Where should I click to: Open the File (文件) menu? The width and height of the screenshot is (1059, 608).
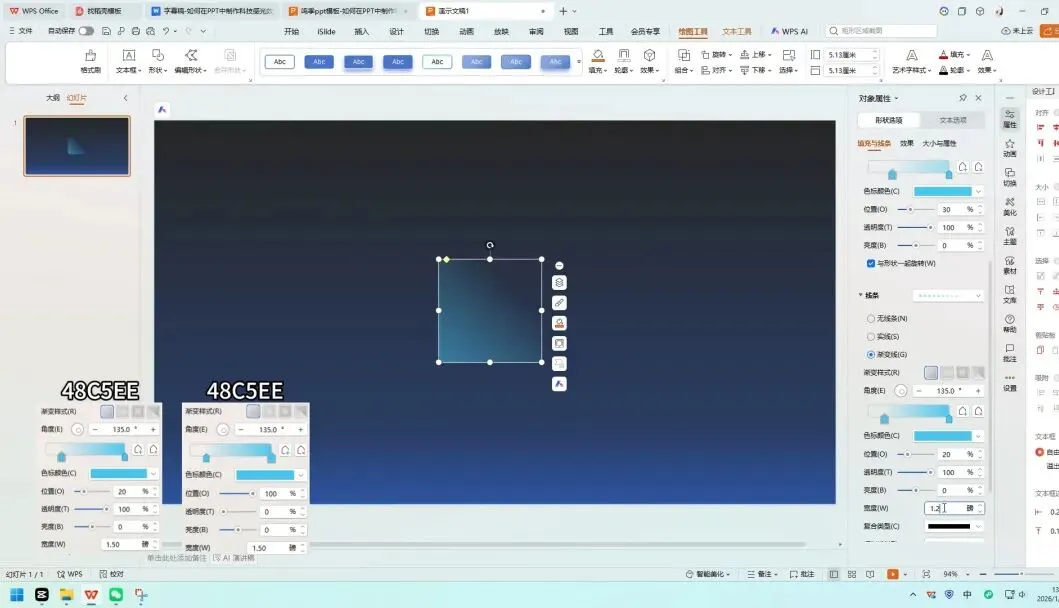coord(21,31)
